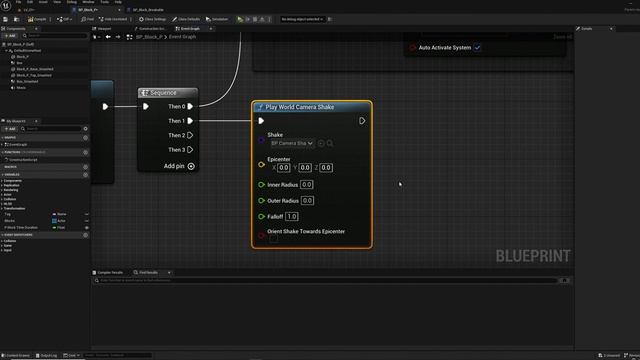Select the Block_P_Top_Smashed component
640x360 pixels.
pyautogui.click(x=34, y=75)
